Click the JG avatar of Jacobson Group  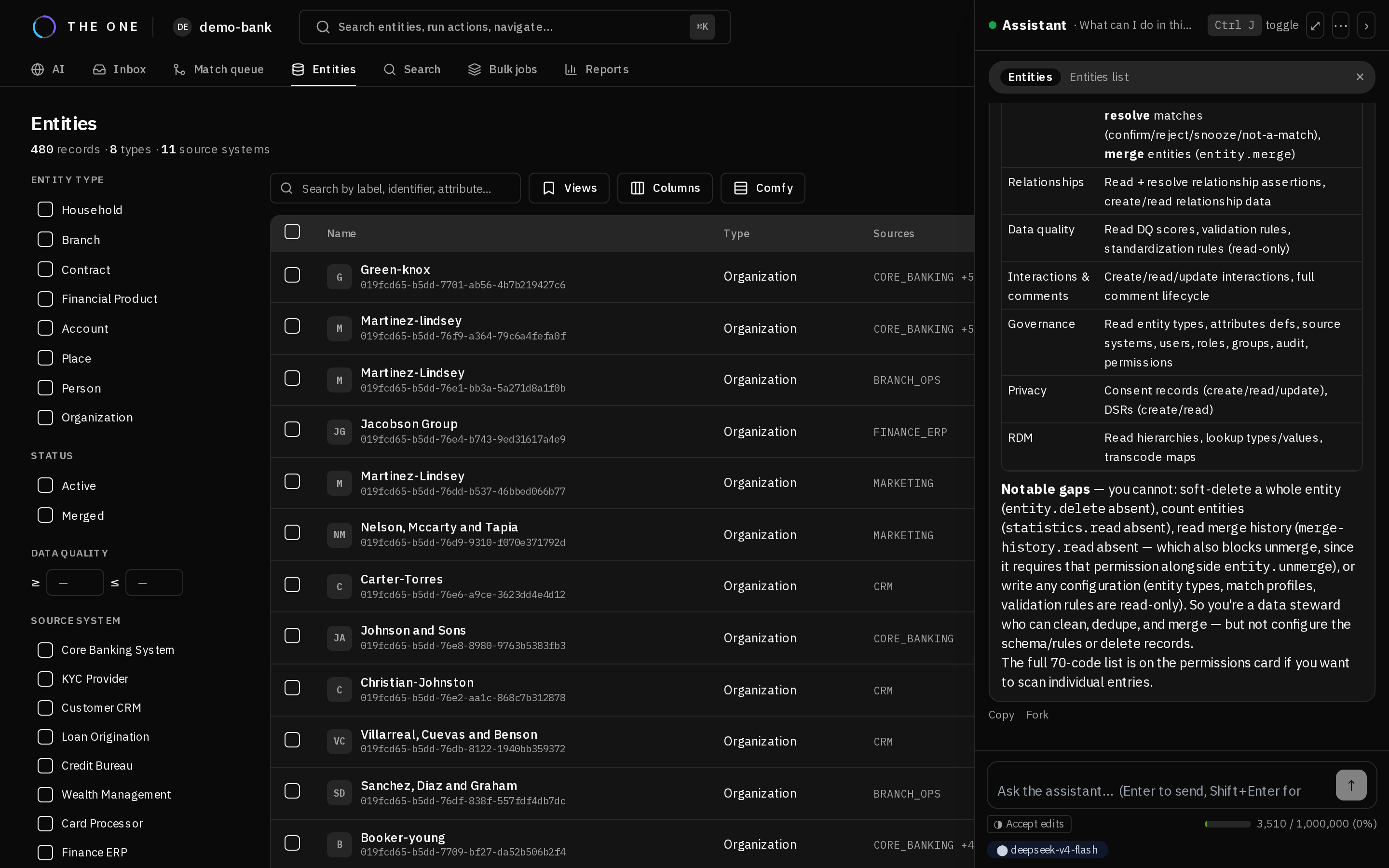(339, 431)
